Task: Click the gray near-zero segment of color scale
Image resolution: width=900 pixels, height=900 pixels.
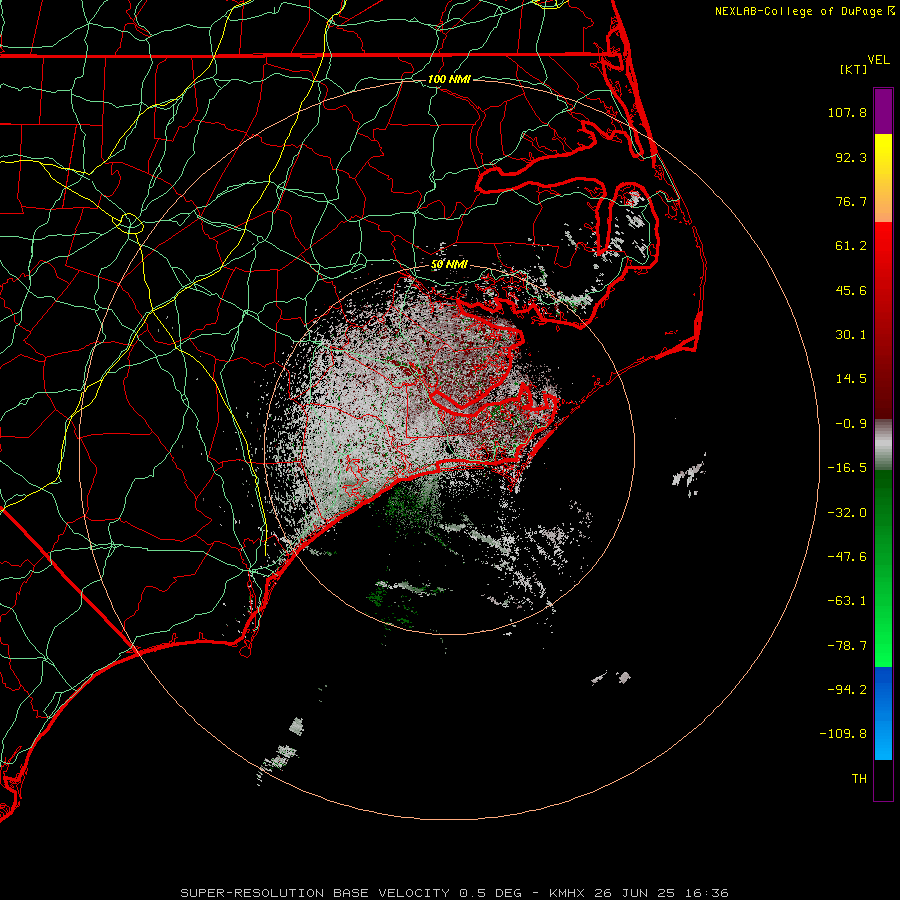Action: [x=883, y=444]
